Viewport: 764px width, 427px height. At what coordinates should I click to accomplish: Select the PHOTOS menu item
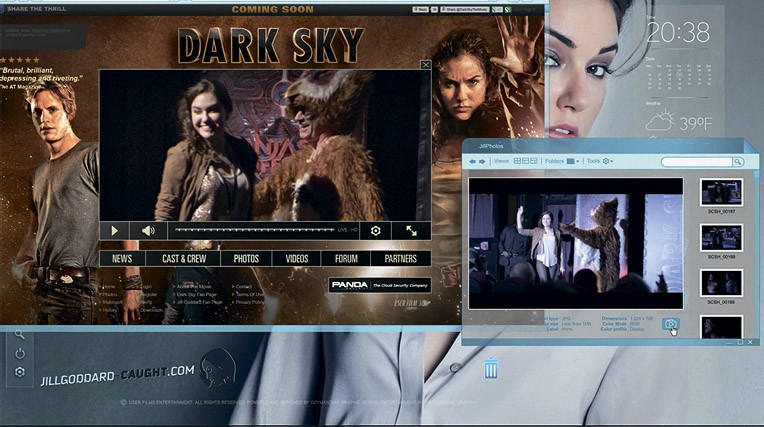coord(246,259)
